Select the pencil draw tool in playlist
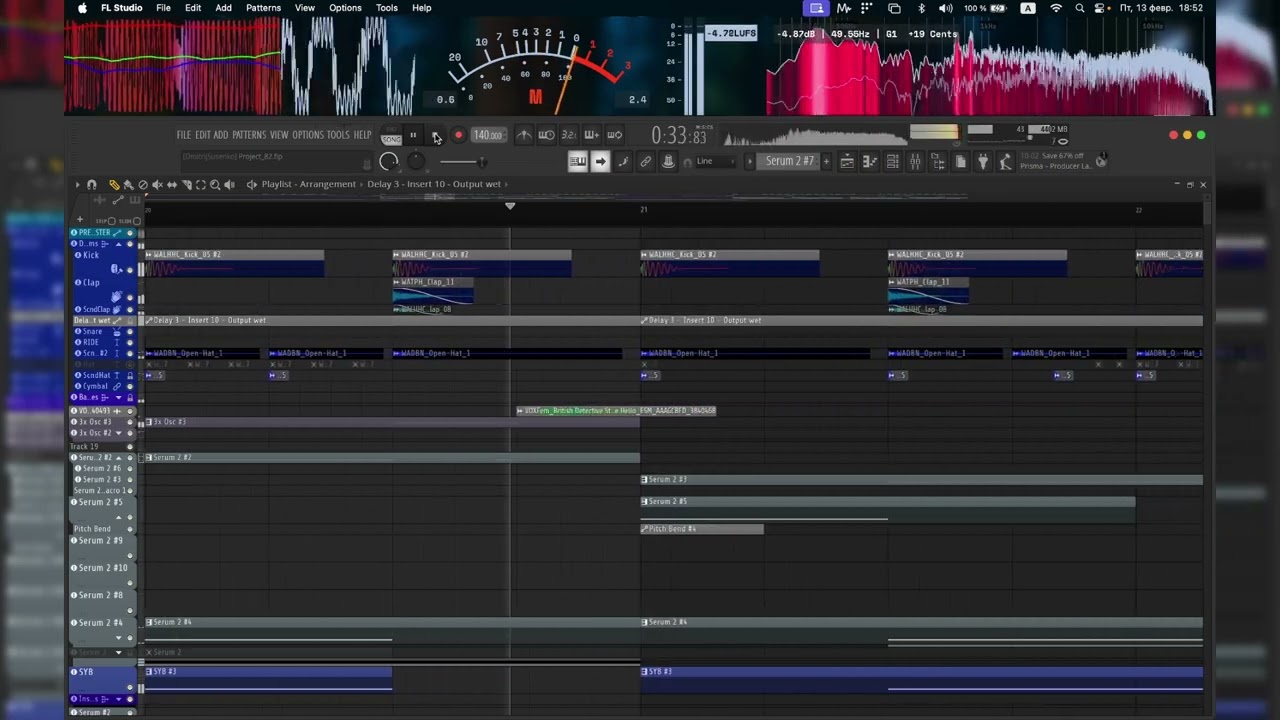This screenshot has width=1280, height=720. [113, 185]
